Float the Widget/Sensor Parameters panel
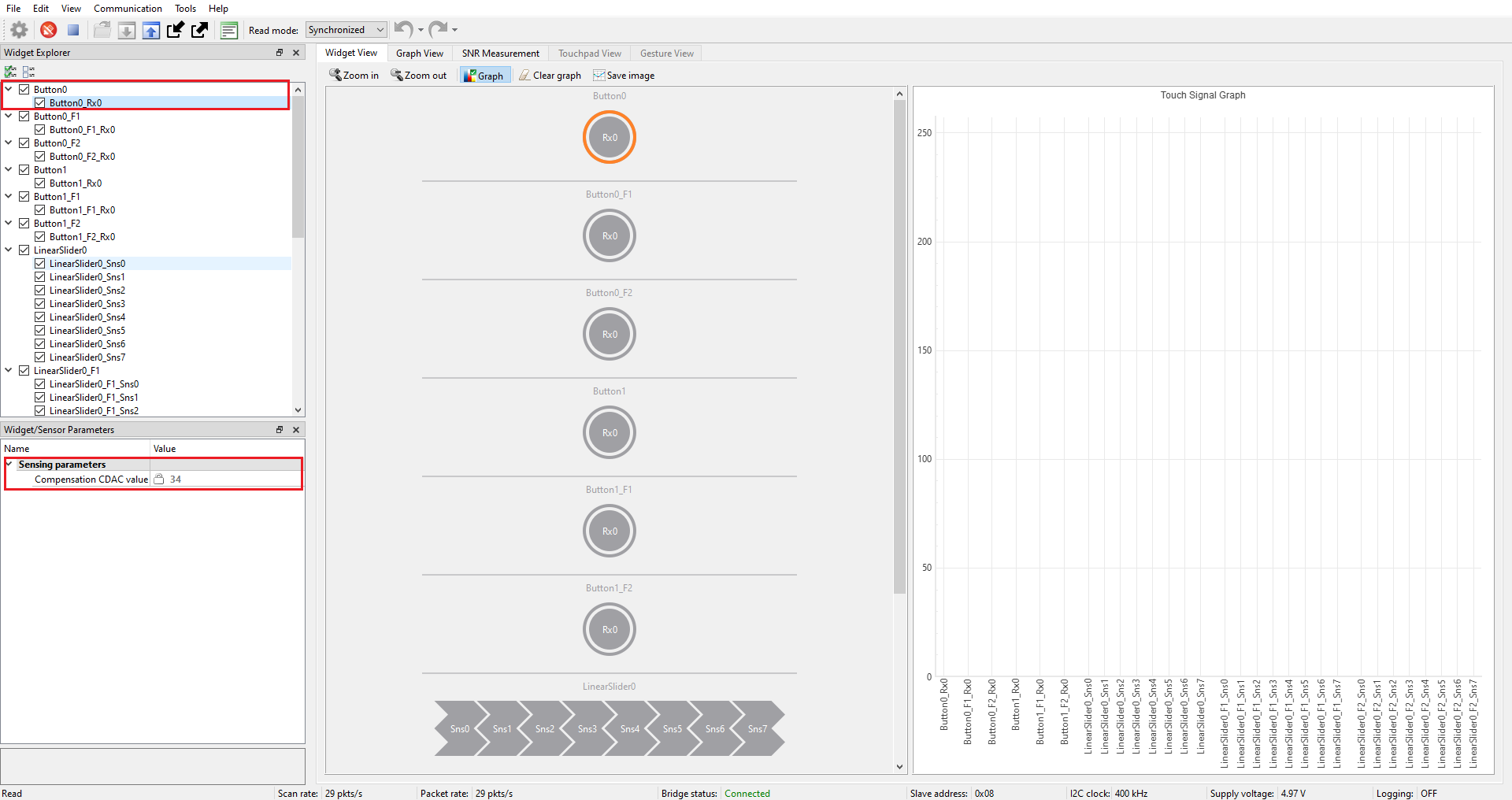 point(280,430)
